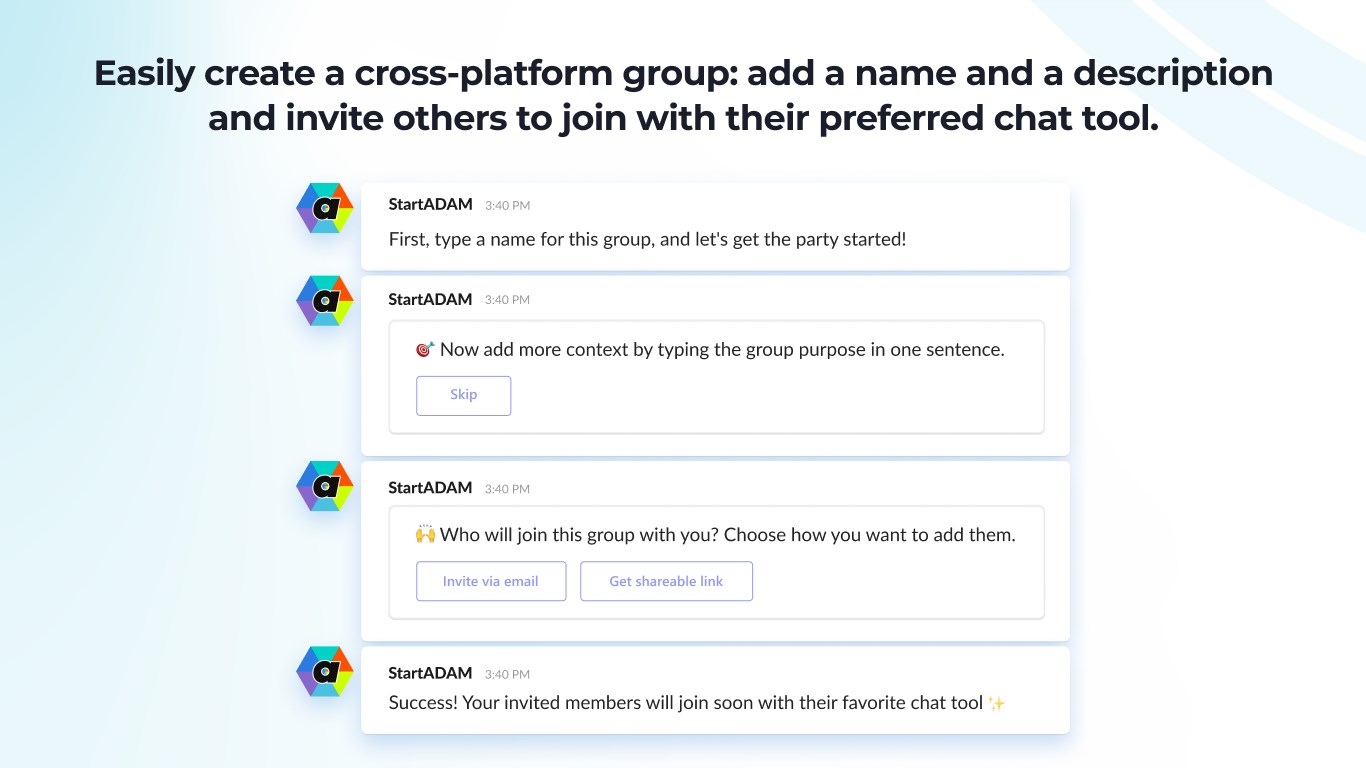
Task: Open StartADAM sender name on the first message
Action: 430,204
